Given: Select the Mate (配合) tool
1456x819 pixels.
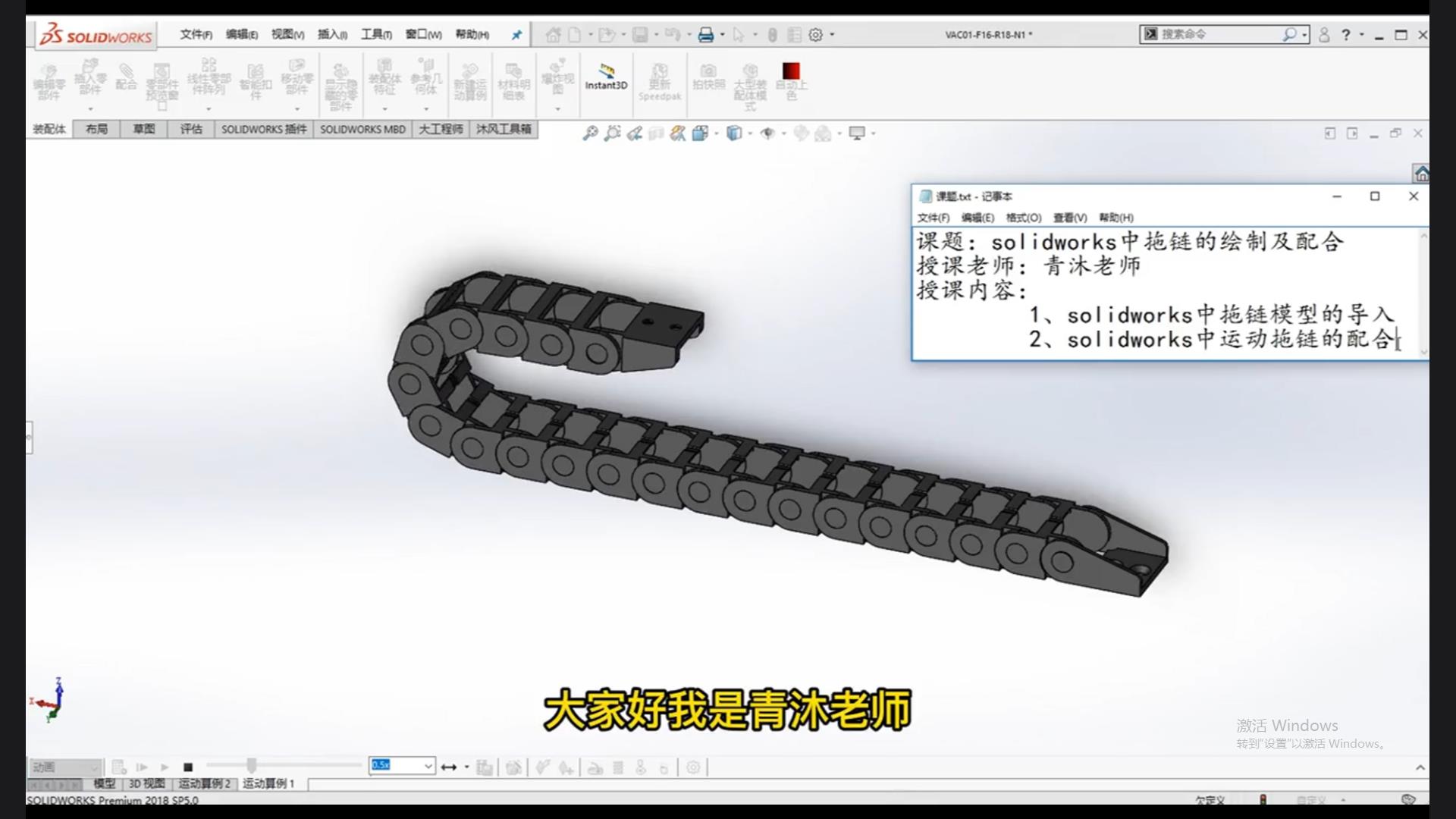Looking at the screenshot, I should click(126, 77).
